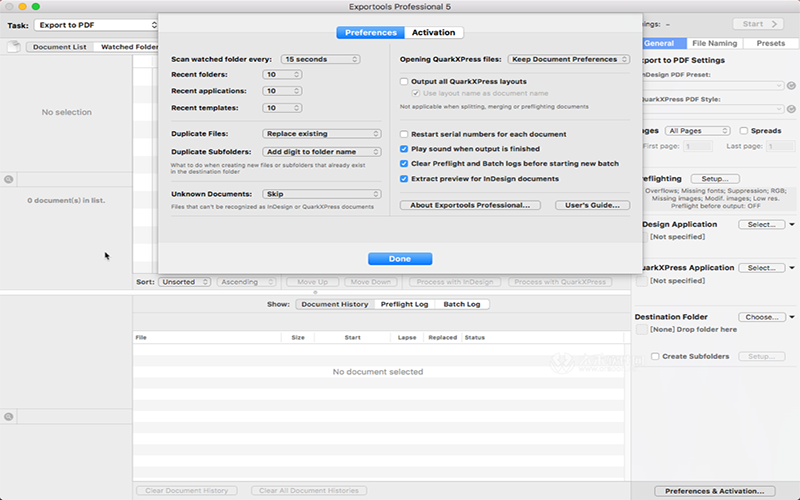This screenshot has width=800, height=500.
Task: Click Clear Document History button
Action: coord(186,490)
